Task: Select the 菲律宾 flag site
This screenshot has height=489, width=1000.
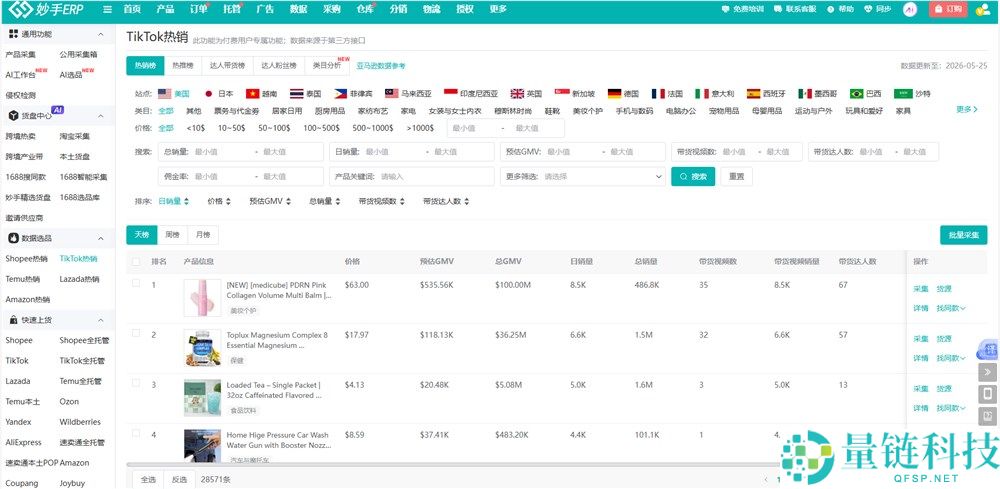Action: pyautogui.click(x=341, y=94)
